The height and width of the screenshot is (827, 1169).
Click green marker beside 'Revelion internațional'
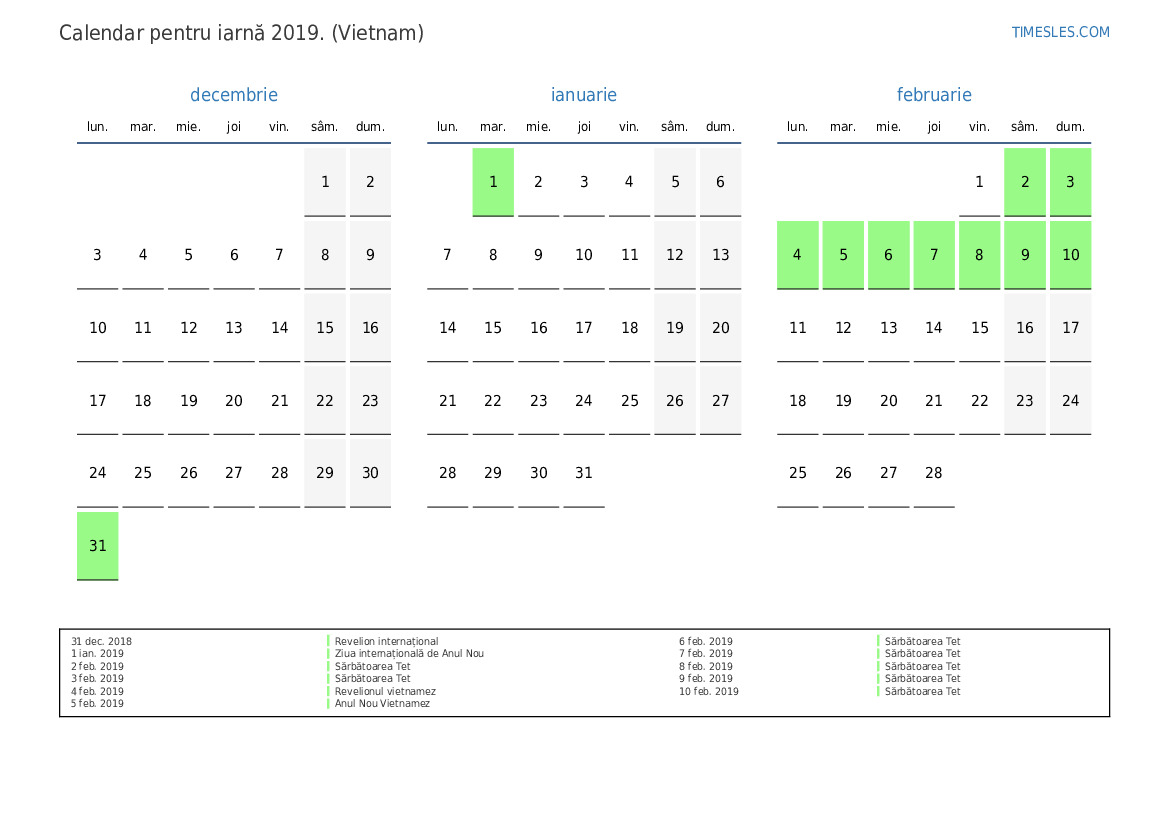328,641
